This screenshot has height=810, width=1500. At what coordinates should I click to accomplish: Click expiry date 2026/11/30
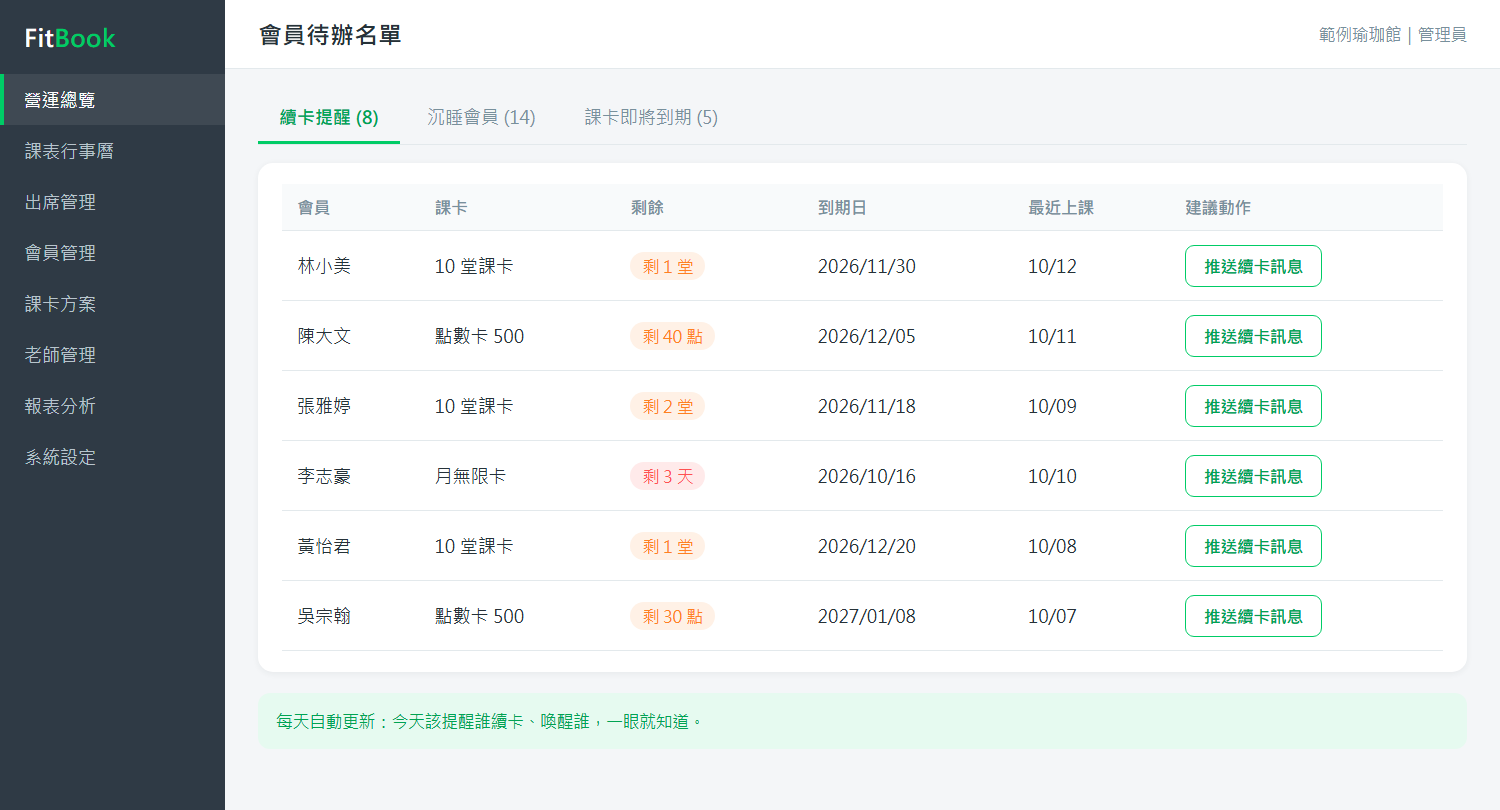(x=866, y=266)
